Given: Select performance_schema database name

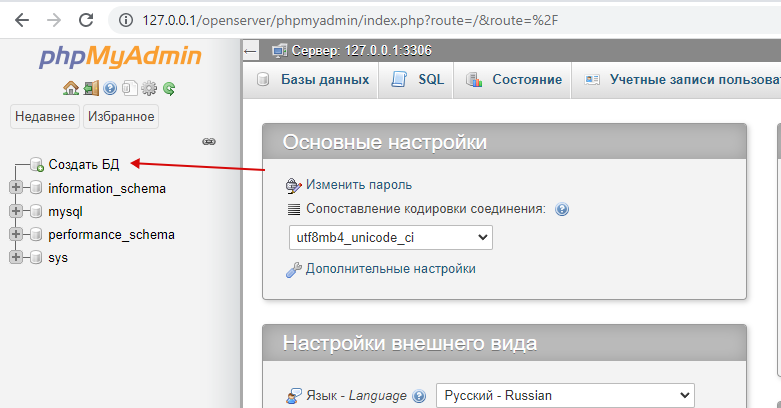Looking at the screenshot, I should pos(112,235).
